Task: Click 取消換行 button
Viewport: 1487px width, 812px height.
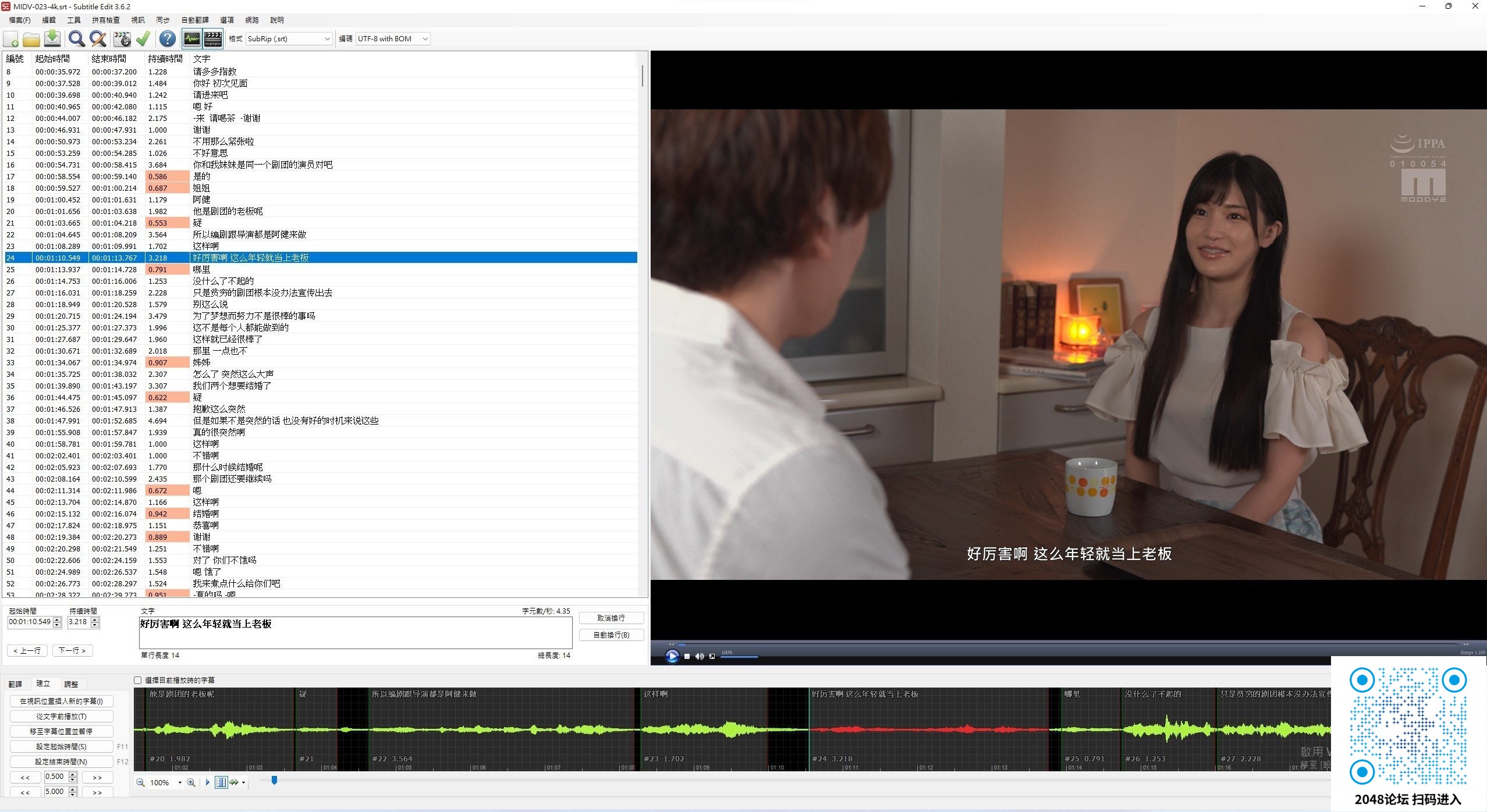Action: tap(611, 618)
